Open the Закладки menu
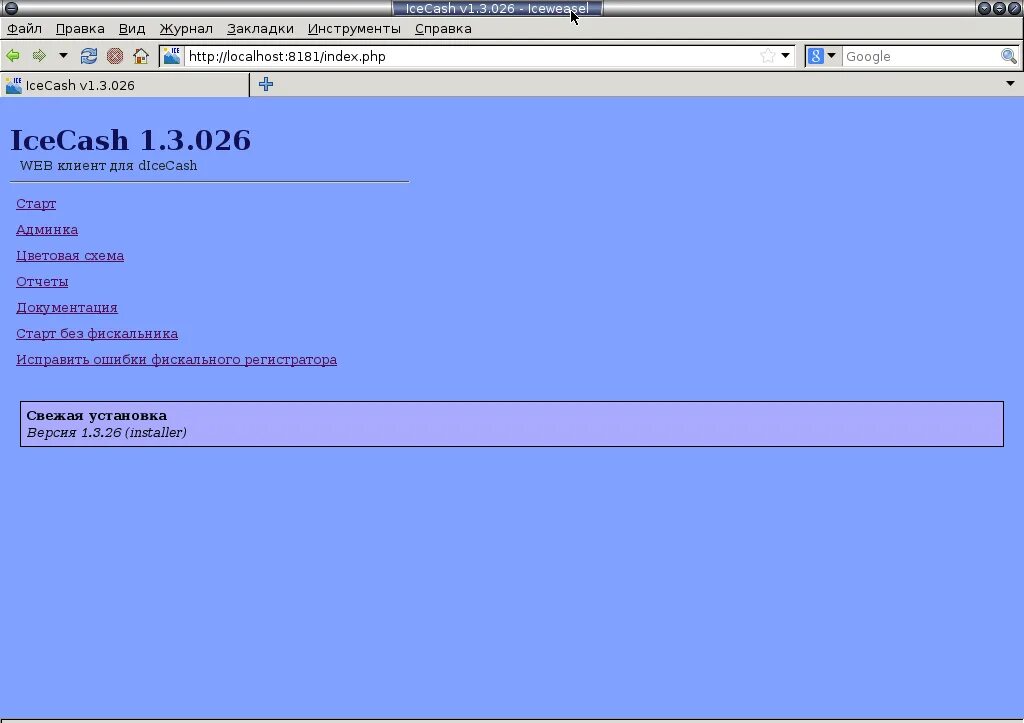The height and width of the screenshot is (723, 1024). (x=260, y=29)
